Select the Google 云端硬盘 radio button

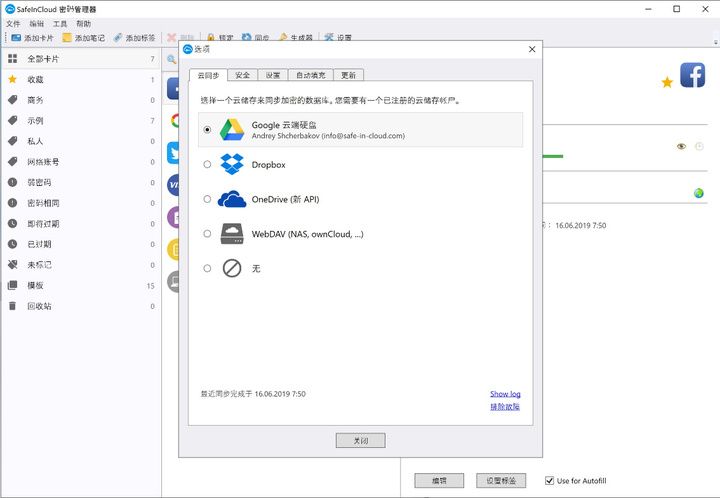[208, 130]
